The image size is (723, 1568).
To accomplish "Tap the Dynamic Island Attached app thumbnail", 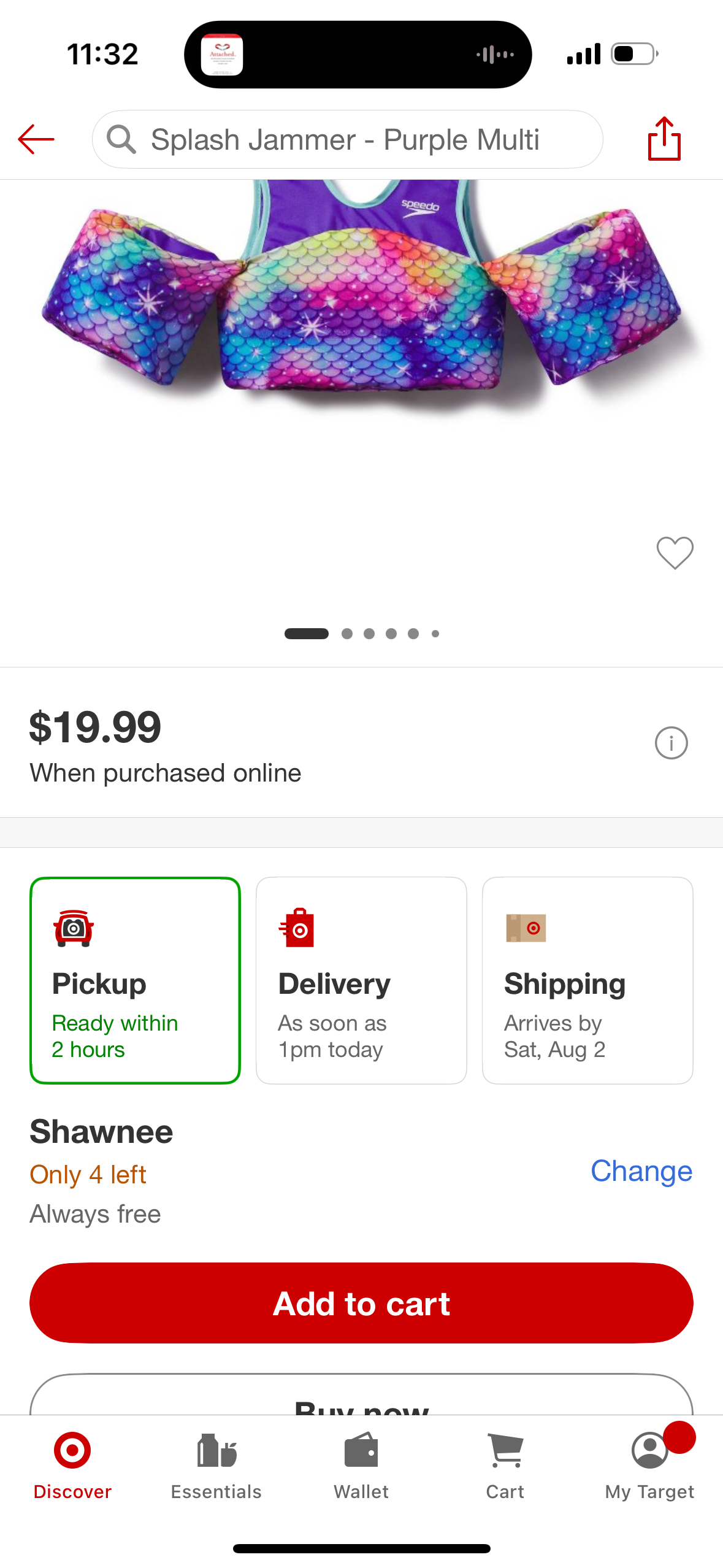I will pyautogui.click(x=222, y=55).
